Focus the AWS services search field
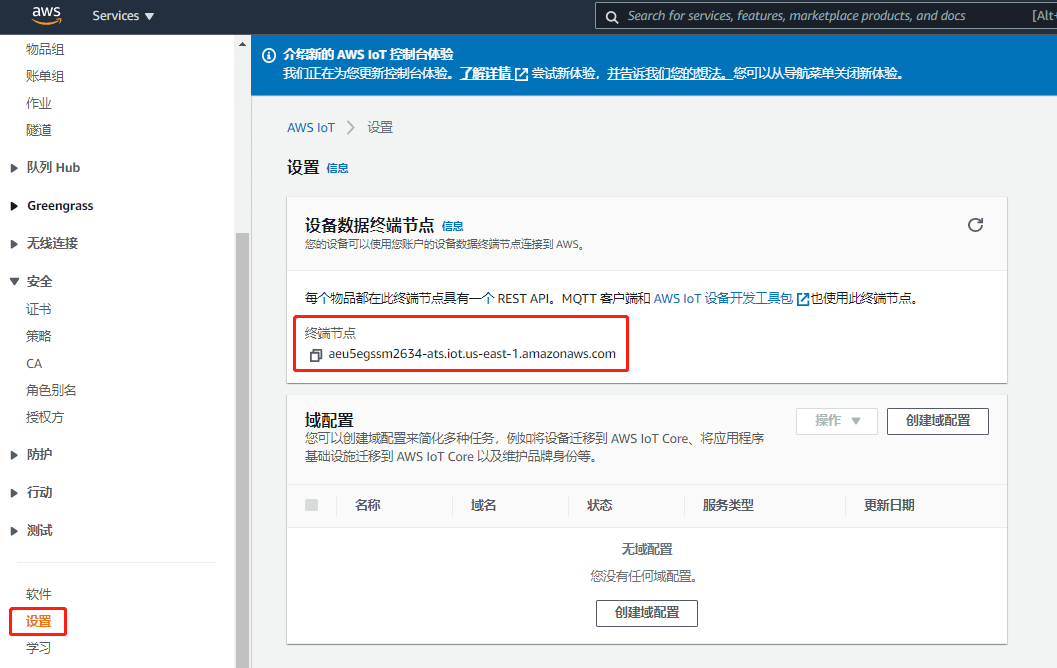Image resolution: width=1057 pixels, height=668 pixels. click(x=826, y=16)
